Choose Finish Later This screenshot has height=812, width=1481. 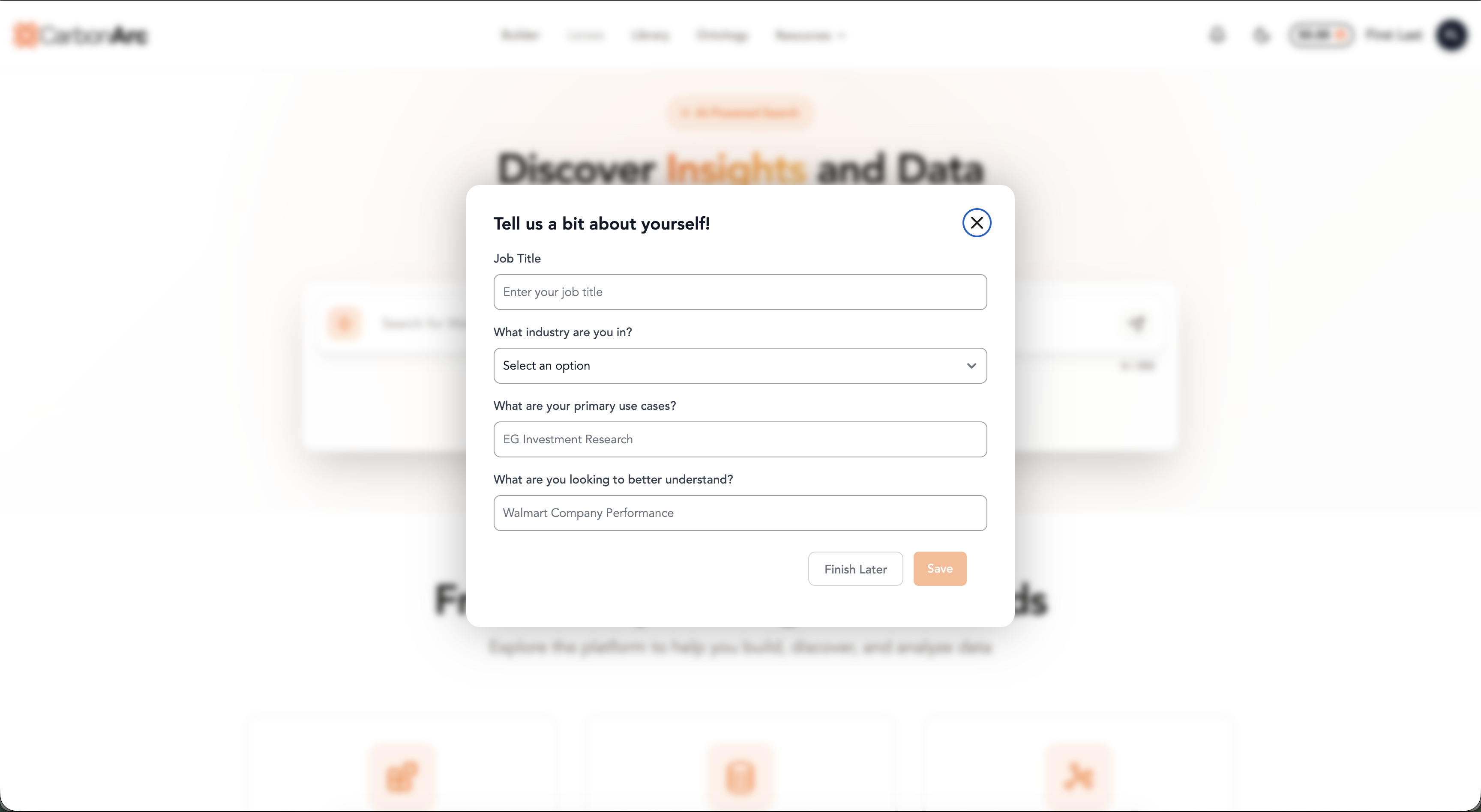[855, 569]
